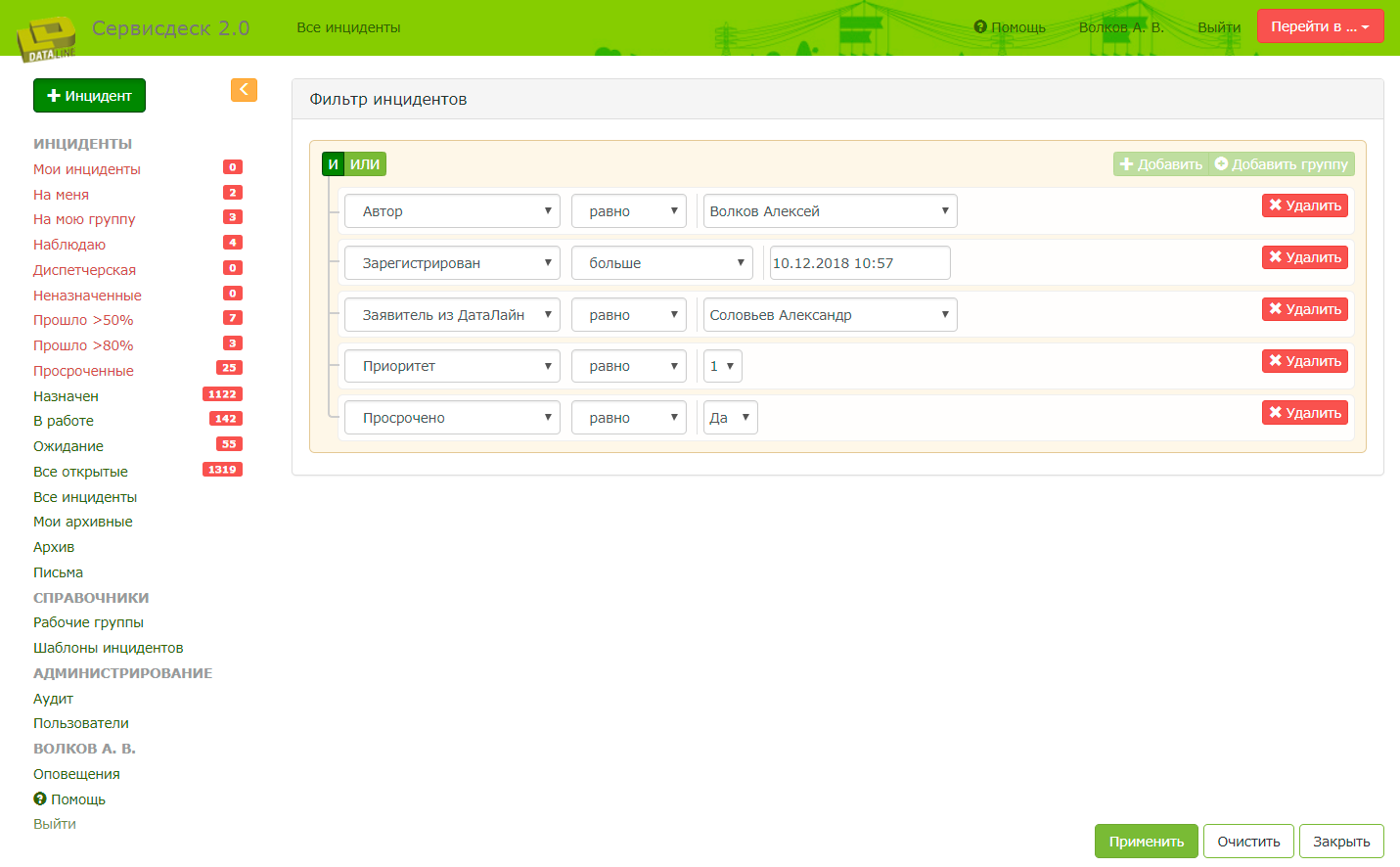Viewport: 1400px width, 867px height.
Task: Click the 1122 badge beside Назначен
Action: (x=222, y=394)
